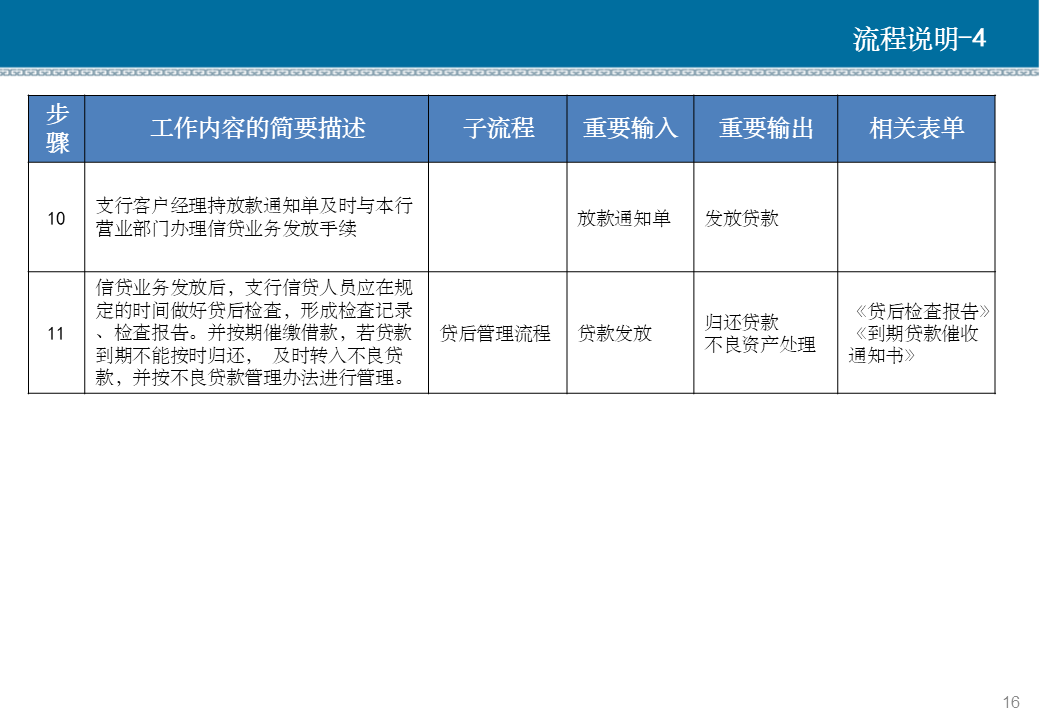Click the page number 16
Image resolution: width=1040 pixels, height=720 pixels.
pos(1011,702)
